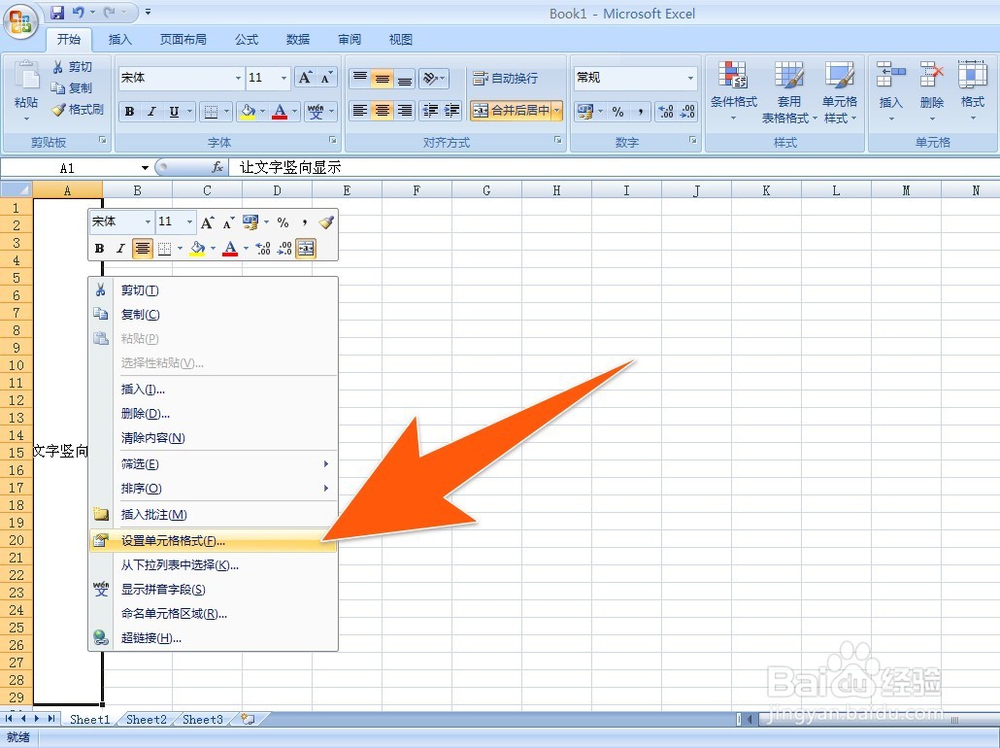The image size is (1000, 748).
Task: Choose 超链接(H)... in context menu
Action: pos(213,638)
